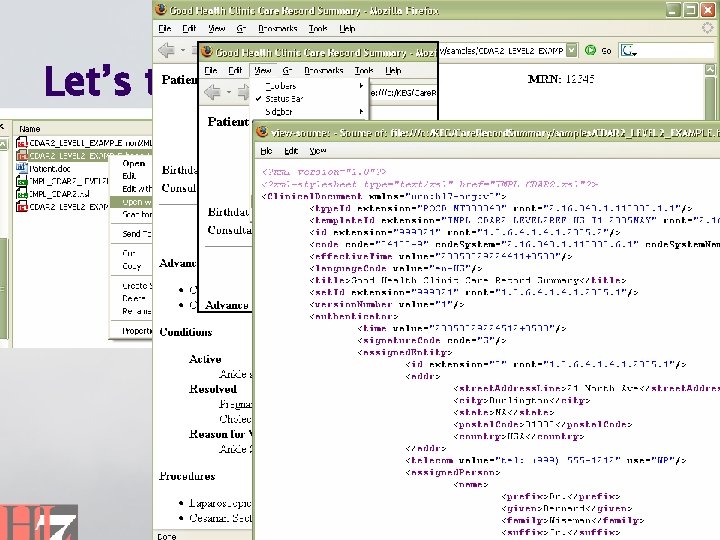Screen dimensions: 720x540
Task: Choose Edit in the file context menu
Action: coord(129,176)
